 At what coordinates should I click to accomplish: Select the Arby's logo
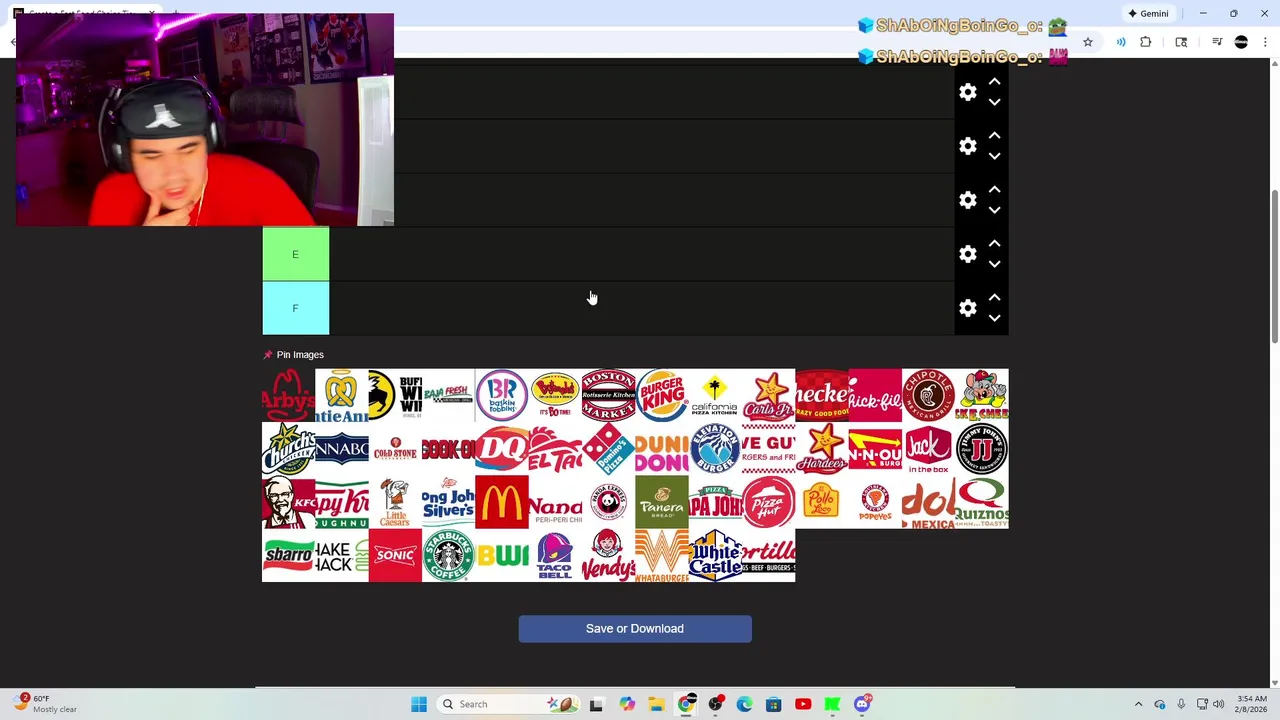(288, 395)
